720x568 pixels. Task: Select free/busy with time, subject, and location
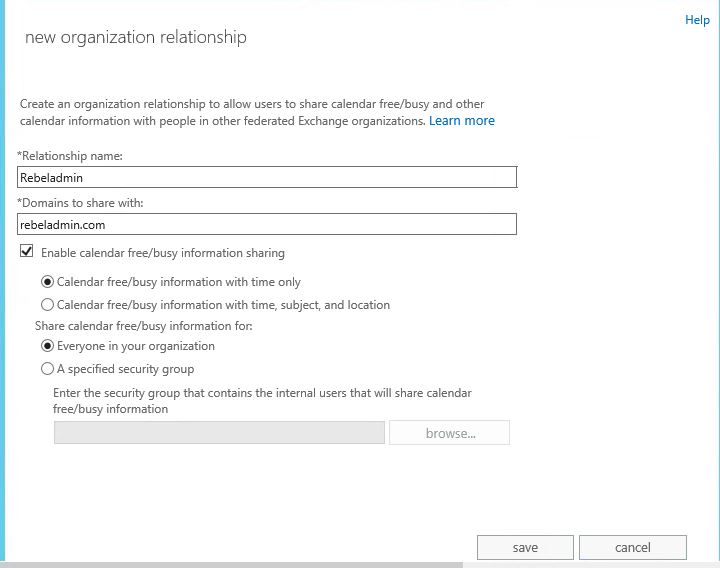(47, 304)
